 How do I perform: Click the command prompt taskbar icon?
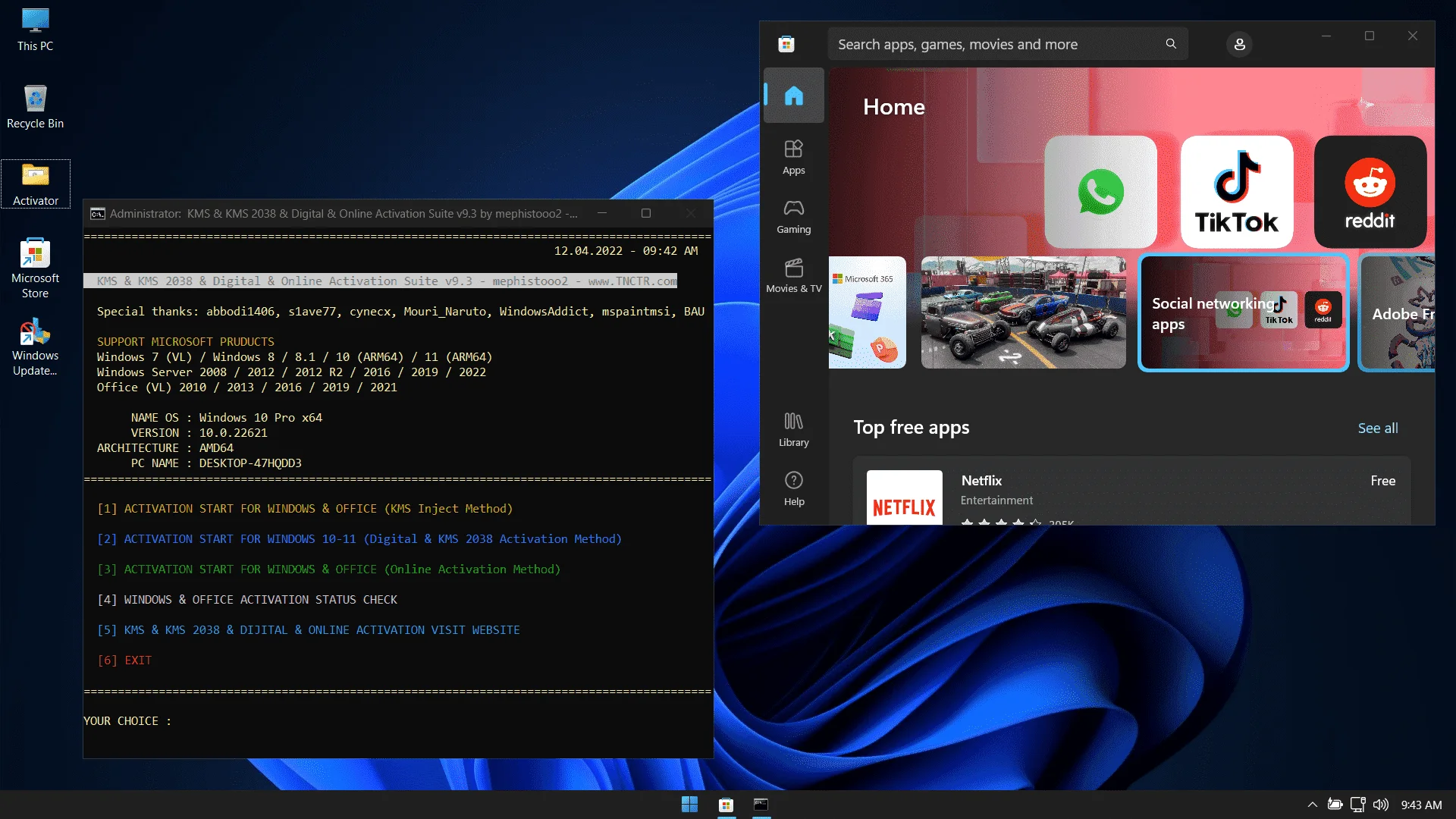pyautogui.click(x=761, y=805)
